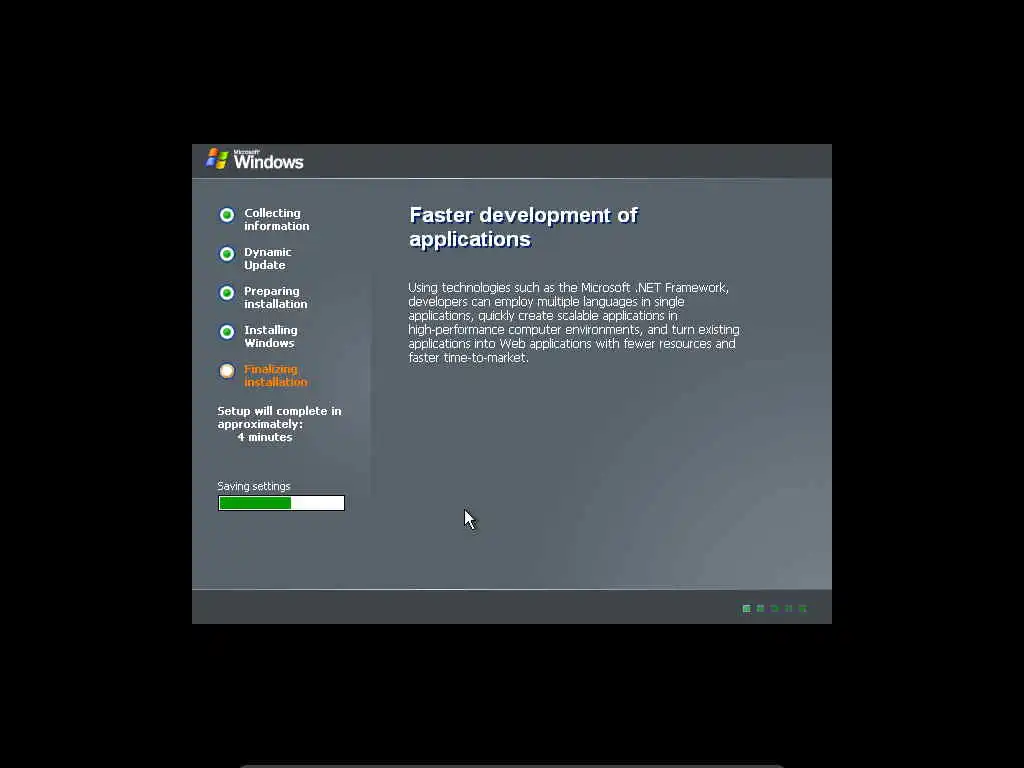Click the Dynamic Update step indicator

pos(227,254)
